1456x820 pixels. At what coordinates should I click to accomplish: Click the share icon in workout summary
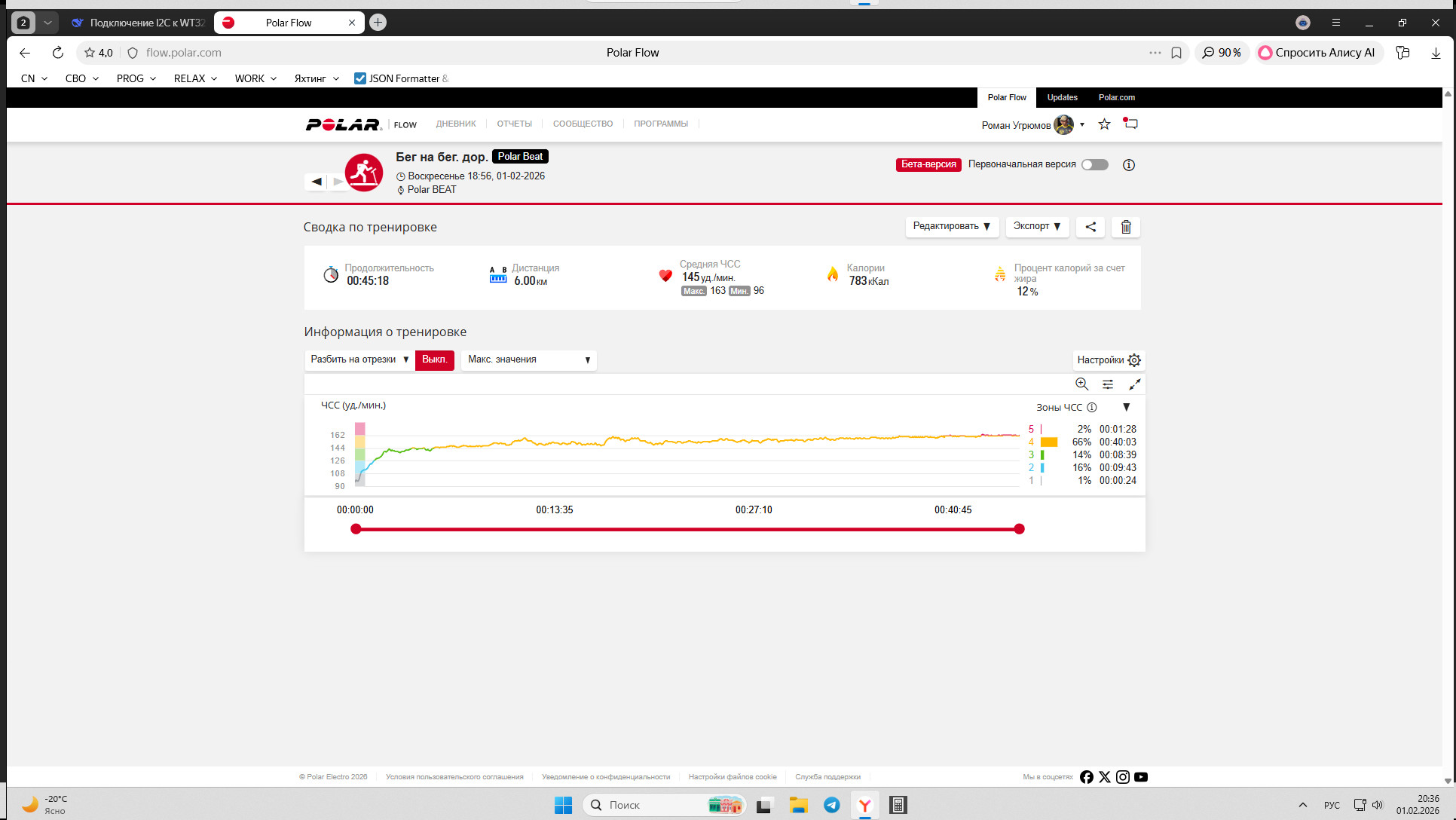[x=1090, y=227]
